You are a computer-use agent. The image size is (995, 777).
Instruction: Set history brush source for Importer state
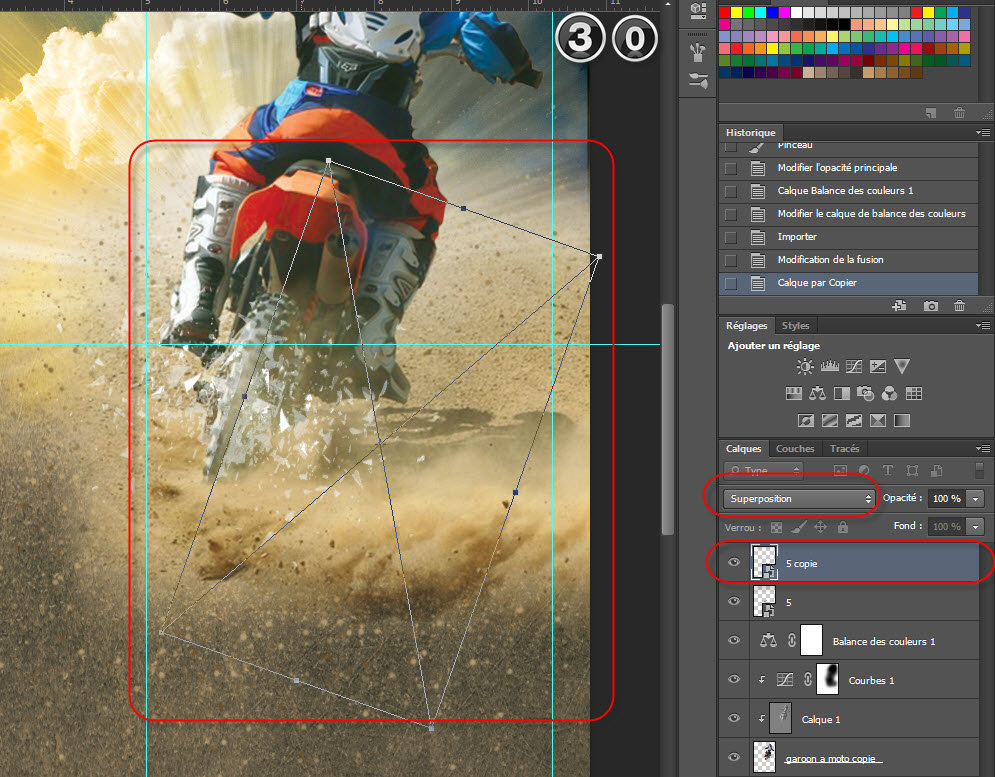coord(730,237)
